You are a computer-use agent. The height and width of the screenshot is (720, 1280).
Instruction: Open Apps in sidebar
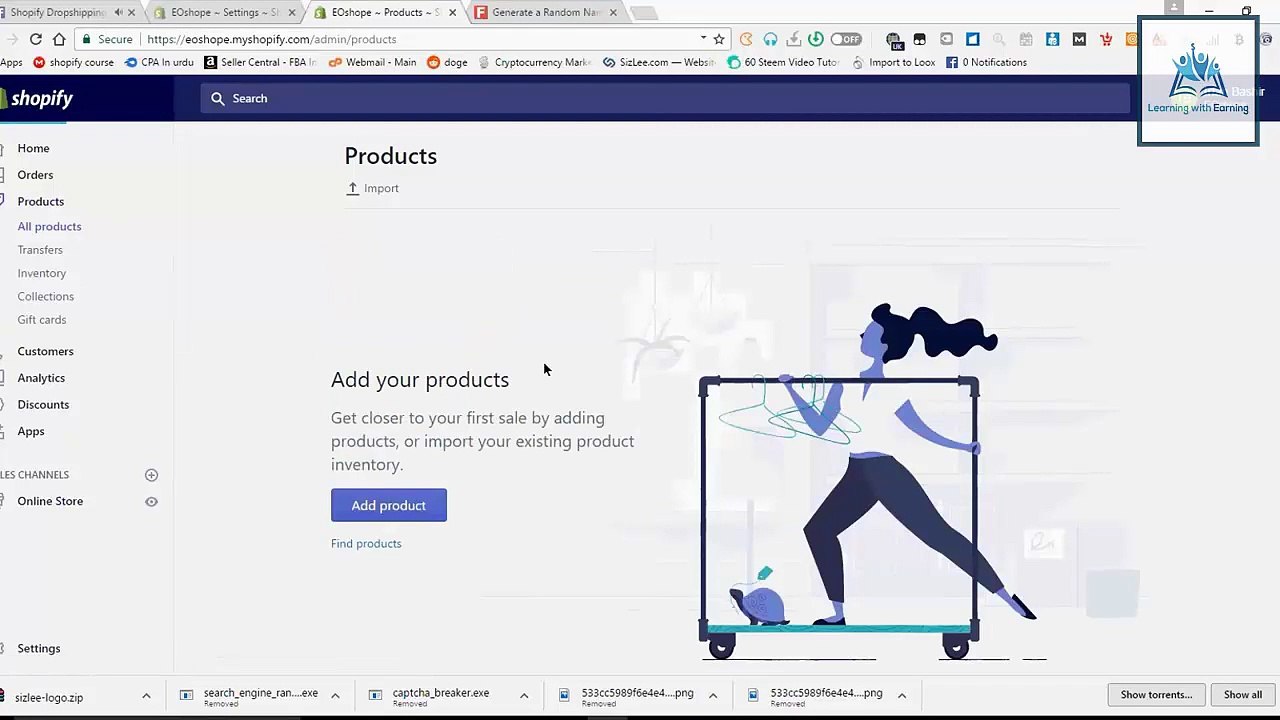click(x=31, y=431)
